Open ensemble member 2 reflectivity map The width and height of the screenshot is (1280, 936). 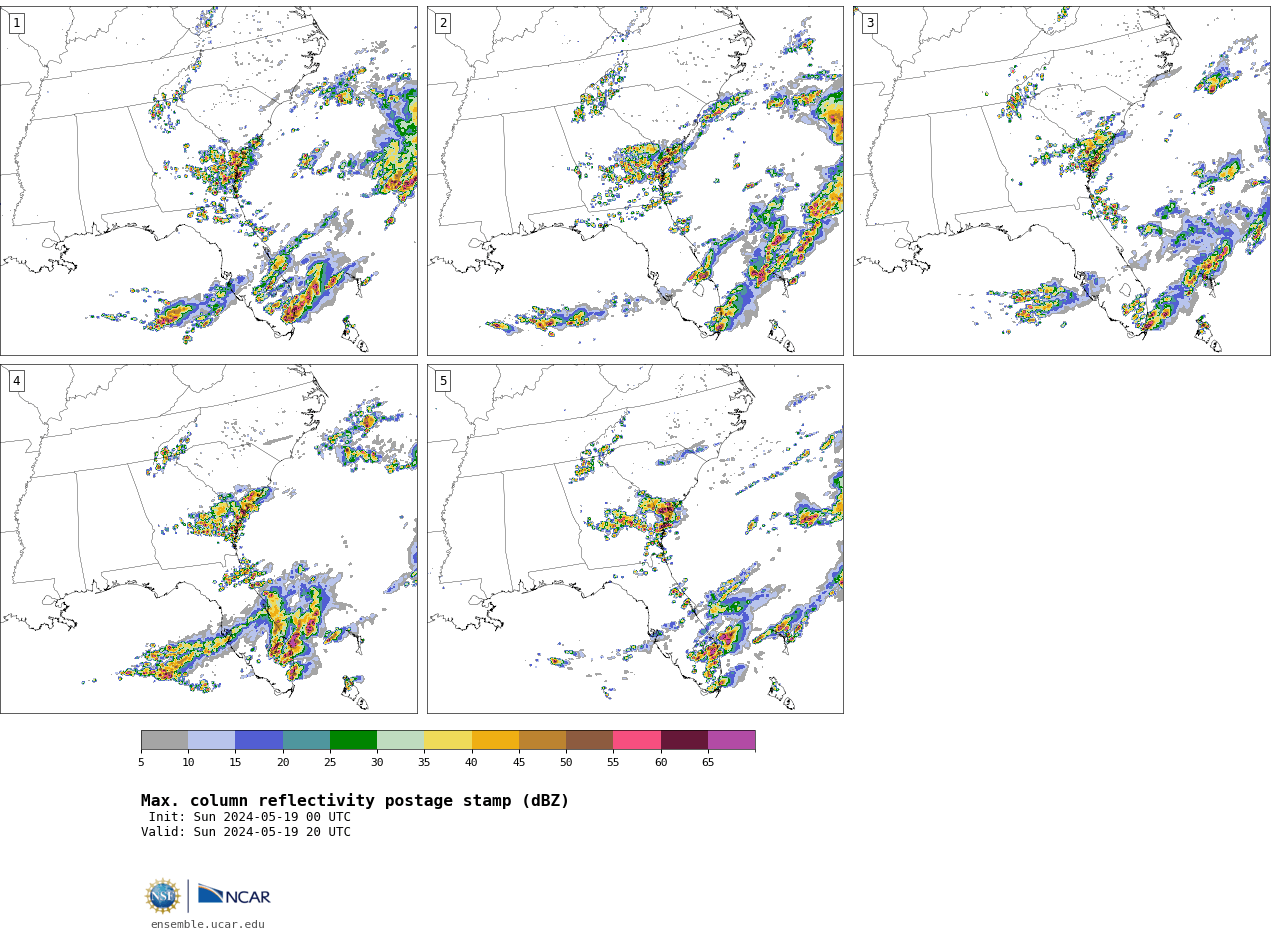(x=635, y=181)
